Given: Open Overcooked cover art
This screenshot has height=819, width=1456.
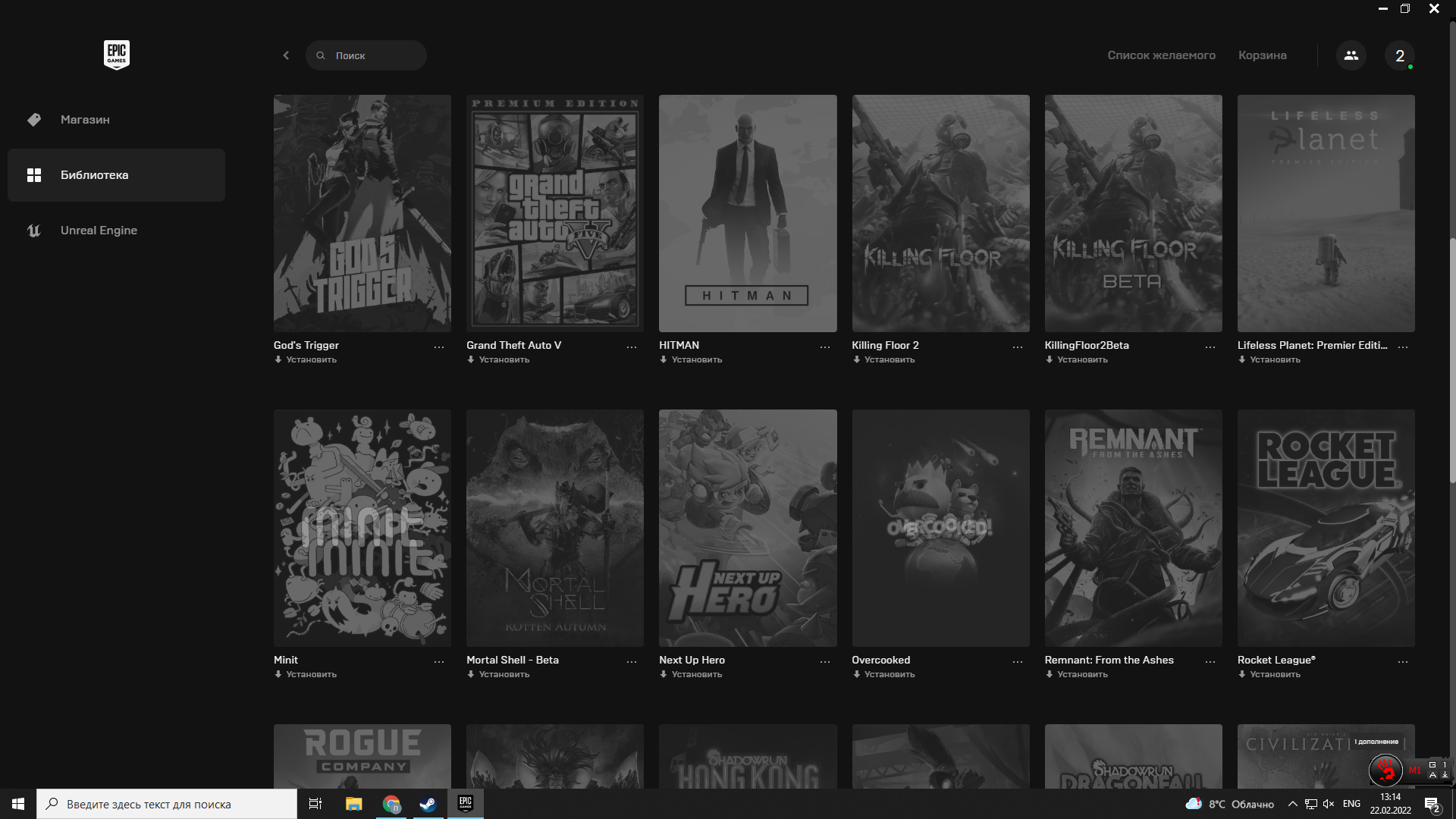Looking at the screenshot, I should (940, 528).
